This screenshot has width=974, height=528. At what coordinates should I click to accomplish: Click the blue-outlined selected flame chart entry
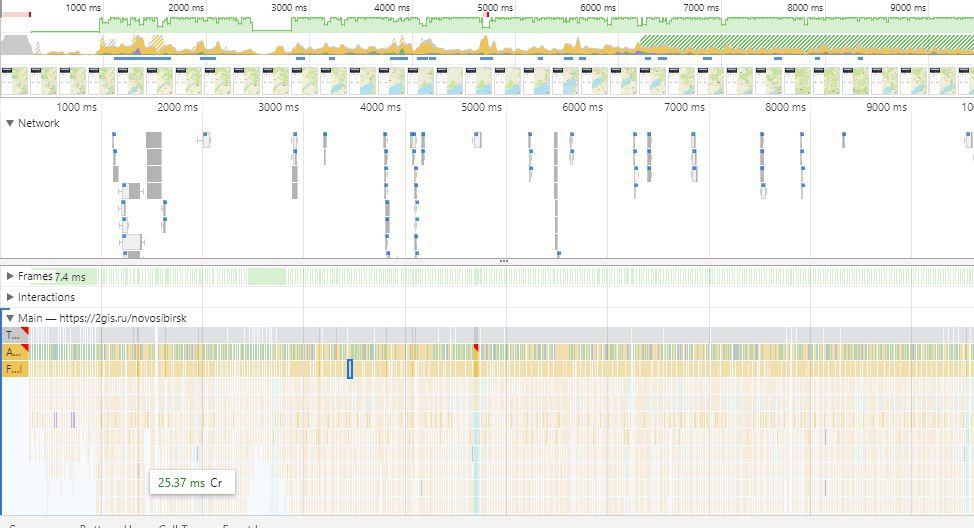350,369
